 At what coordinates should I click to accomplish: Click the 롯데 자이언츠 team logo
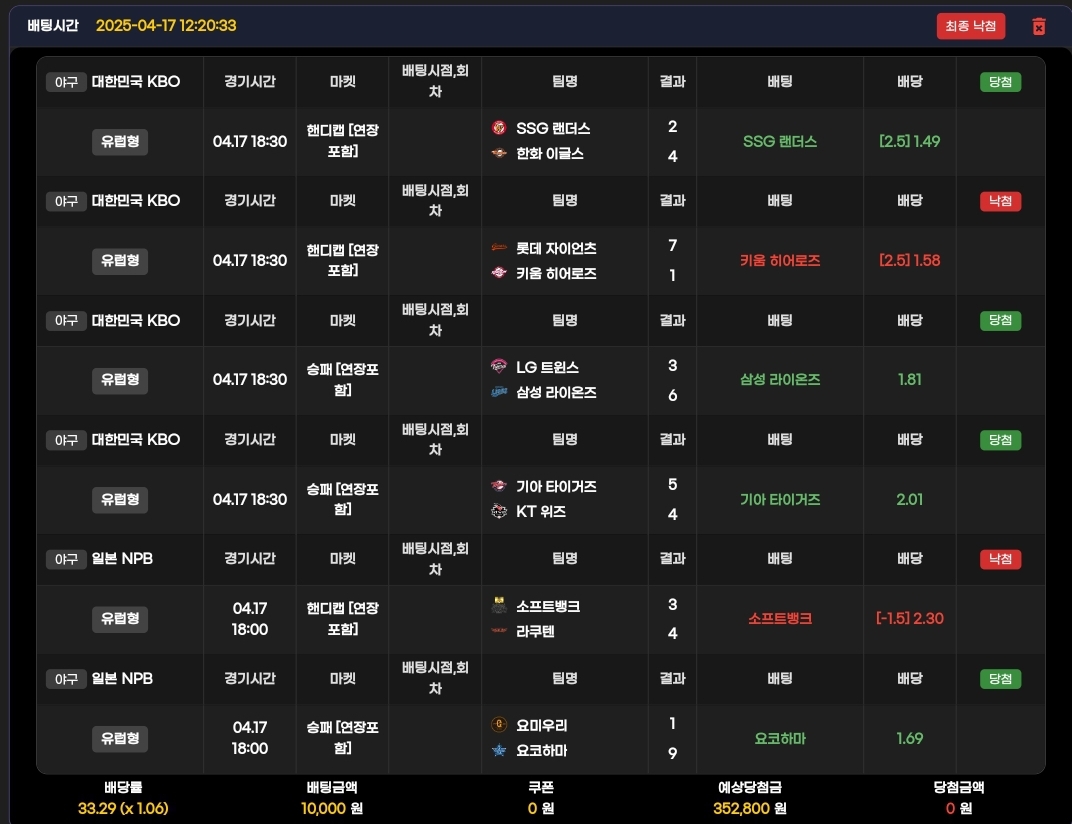tap(499, 248)
